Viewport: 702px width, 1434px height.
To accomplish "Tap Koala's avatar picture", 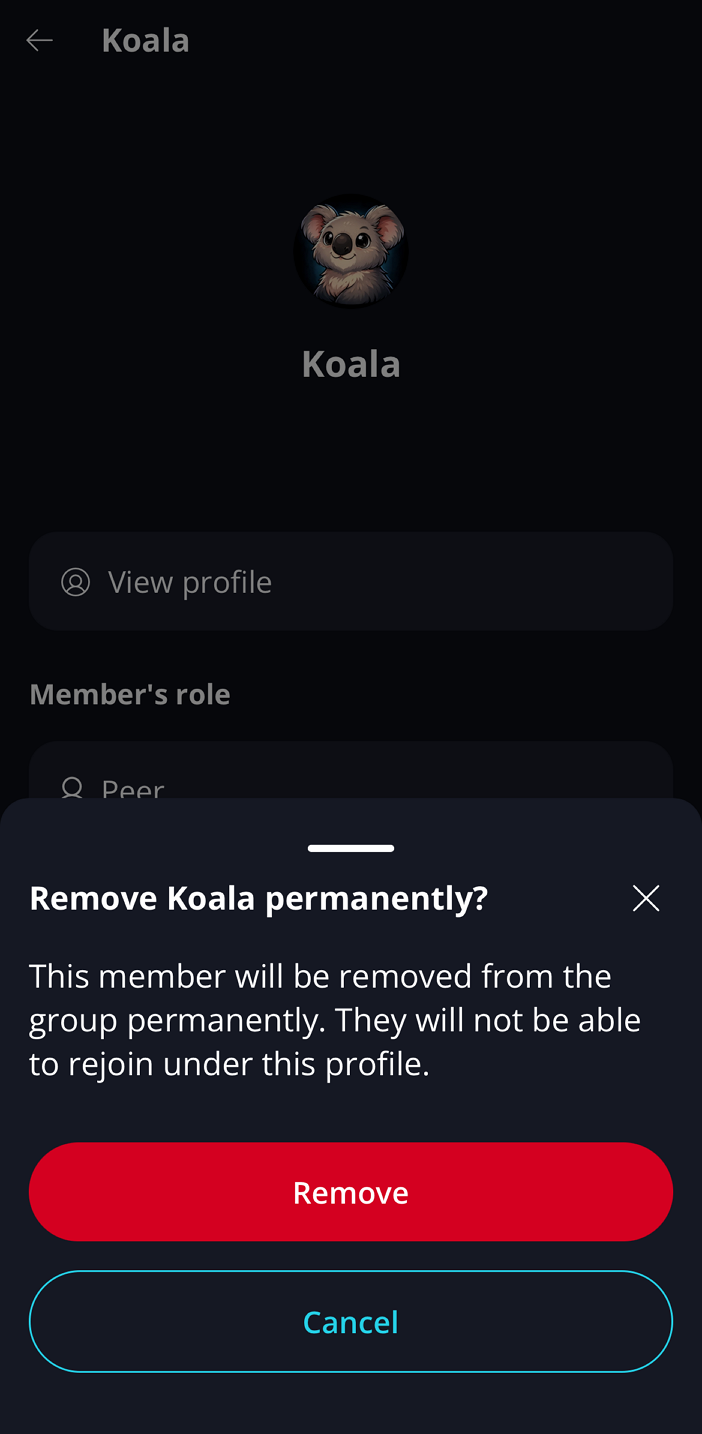I will pos(351,250).
